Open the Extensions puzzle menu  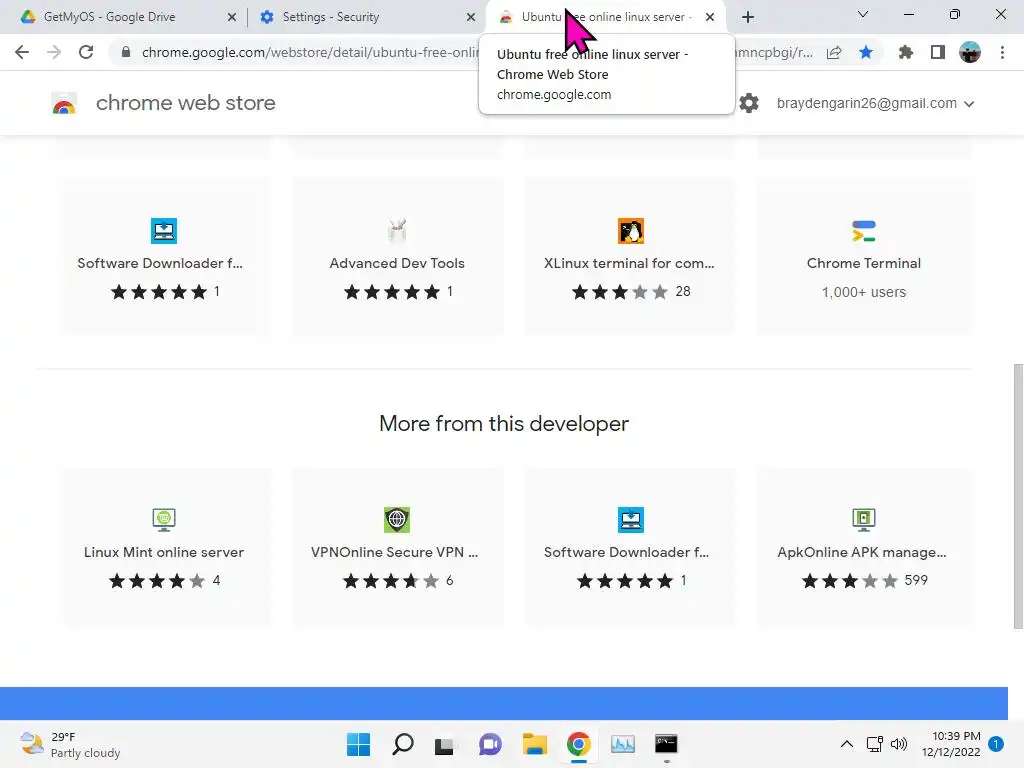[x=906, y=52]
